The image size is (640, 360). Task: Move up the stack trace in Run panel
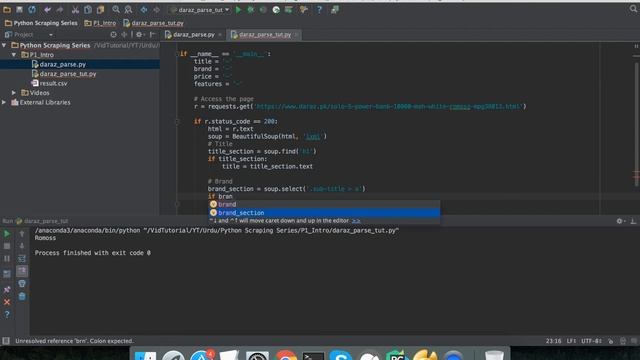tap(22, 233)
